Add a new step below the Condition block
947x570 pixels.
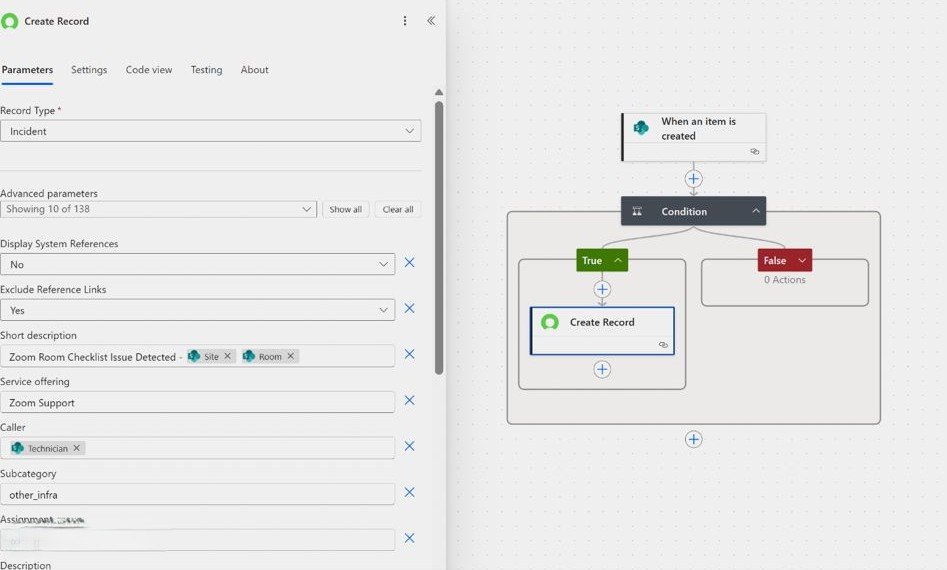693,439
